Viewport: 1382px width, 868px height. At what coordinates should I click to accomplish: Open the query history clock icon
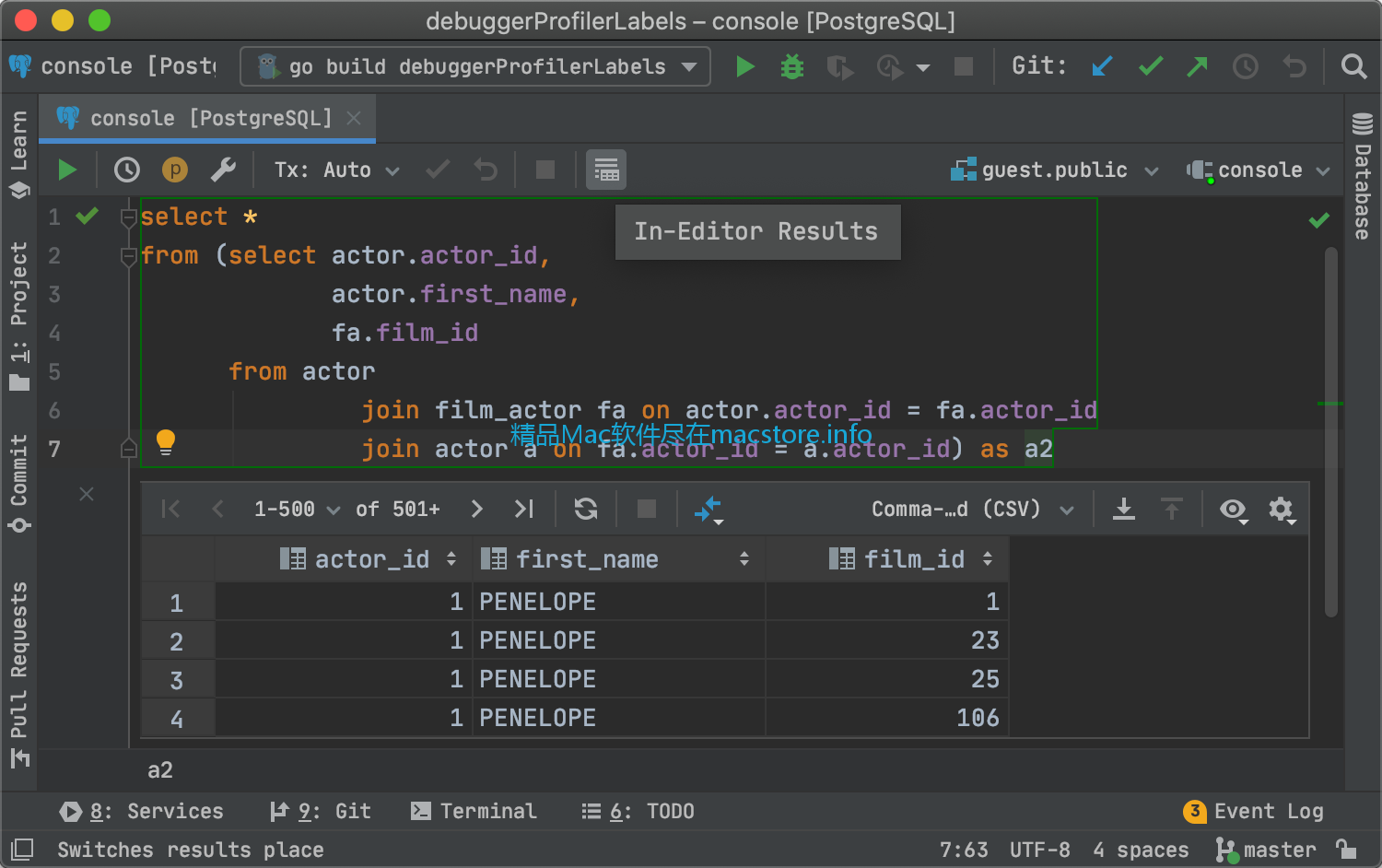(x=127, y=170)
